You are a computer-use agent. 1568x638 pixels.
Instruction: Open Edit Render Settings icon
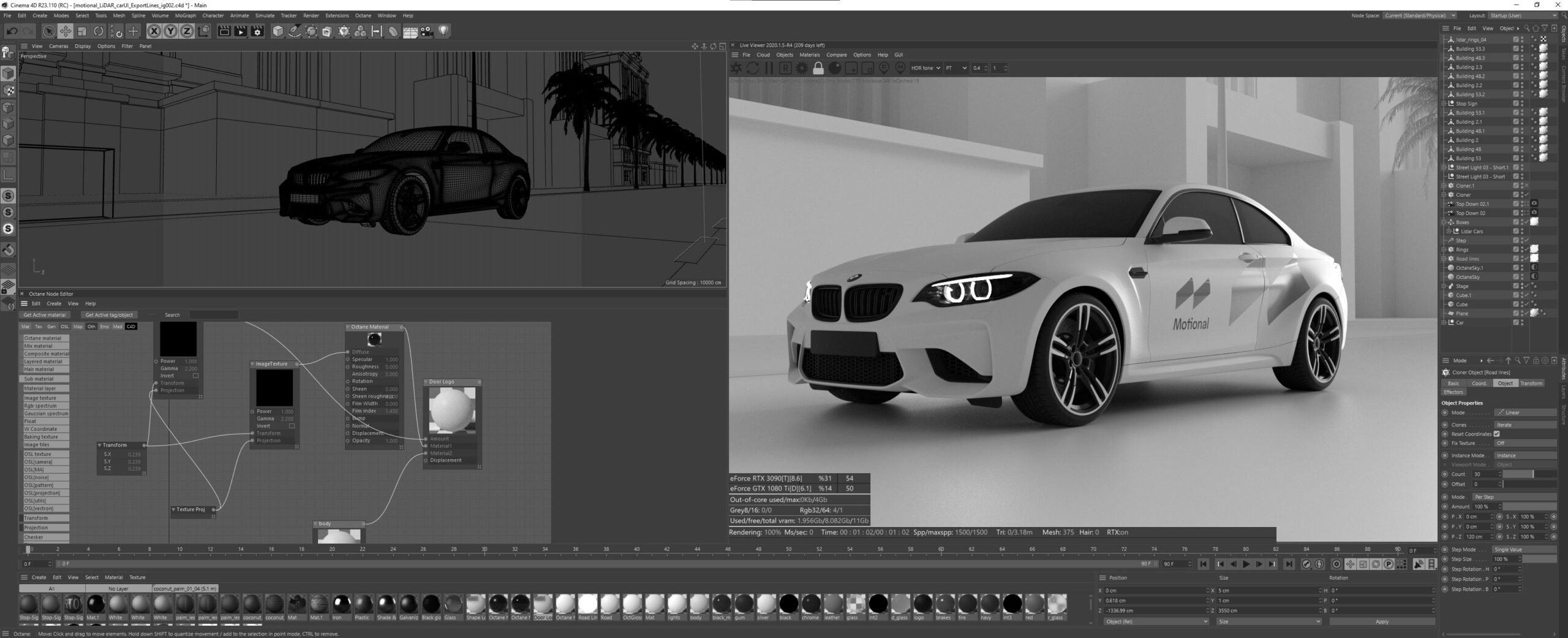point(258,31)
